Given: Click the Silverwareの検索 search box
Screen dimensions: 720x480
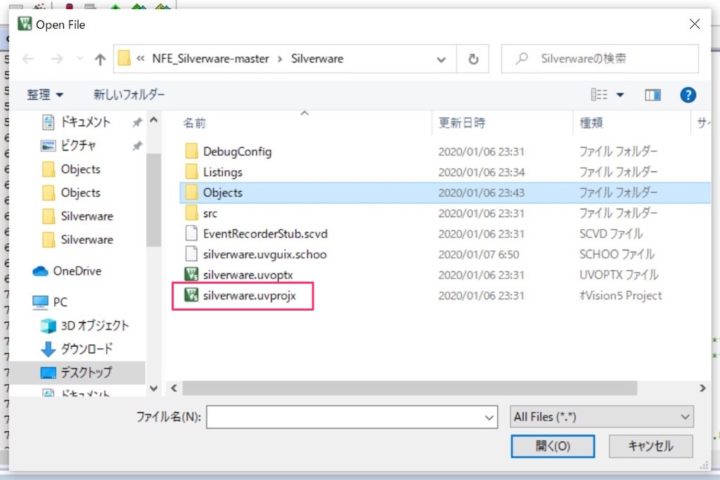Looking at the screenshot, I should coord(603,59).
